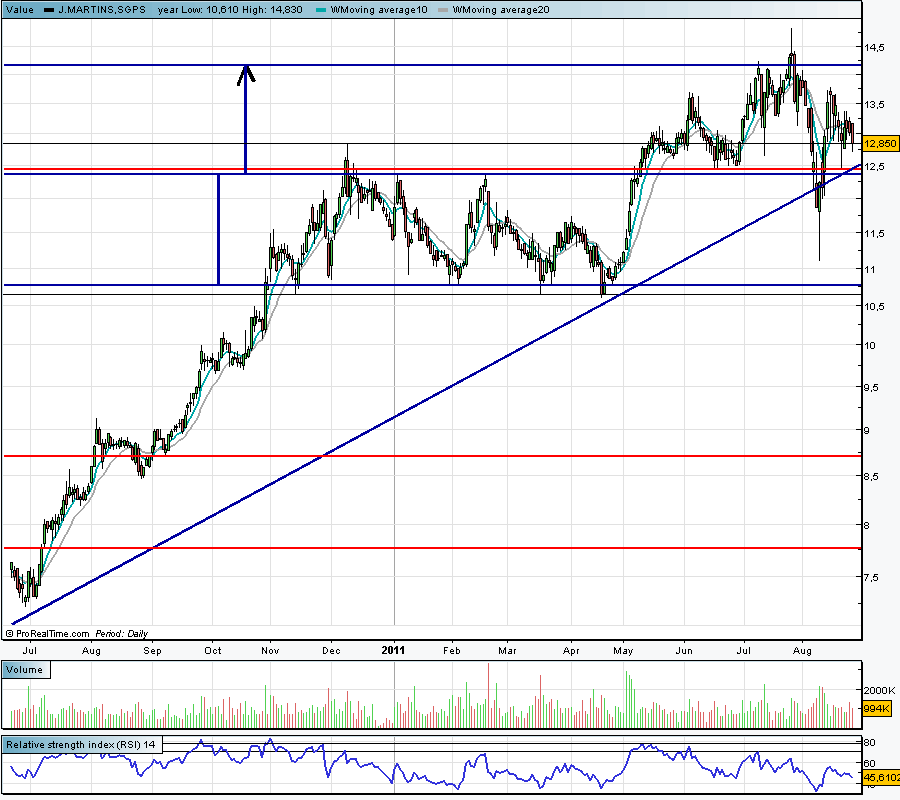This screenshot has height=800, width=900.
Task: Click the gray WMoving average20 legend swatch
Action: coord(443,10)
